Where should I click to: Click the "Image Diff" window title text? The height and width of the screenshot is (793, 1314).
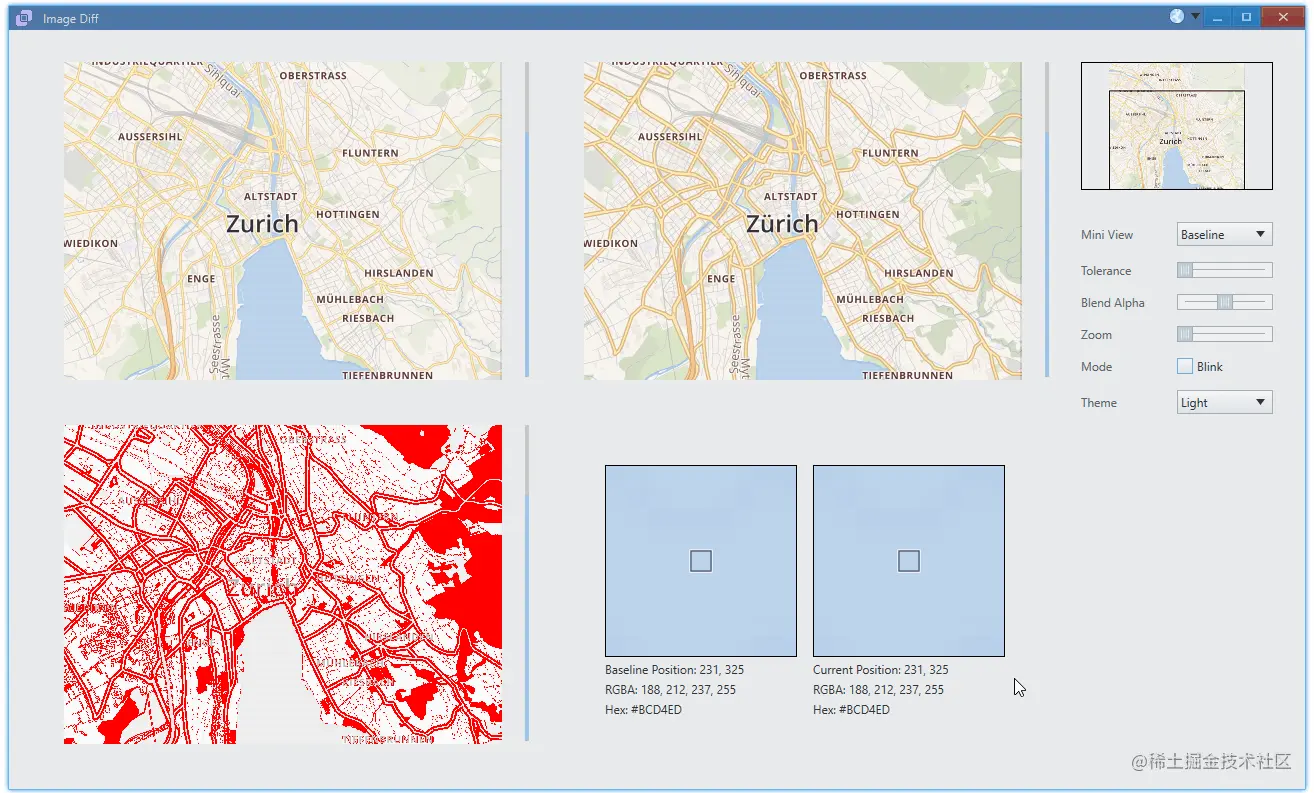click(x=71, y=19)
